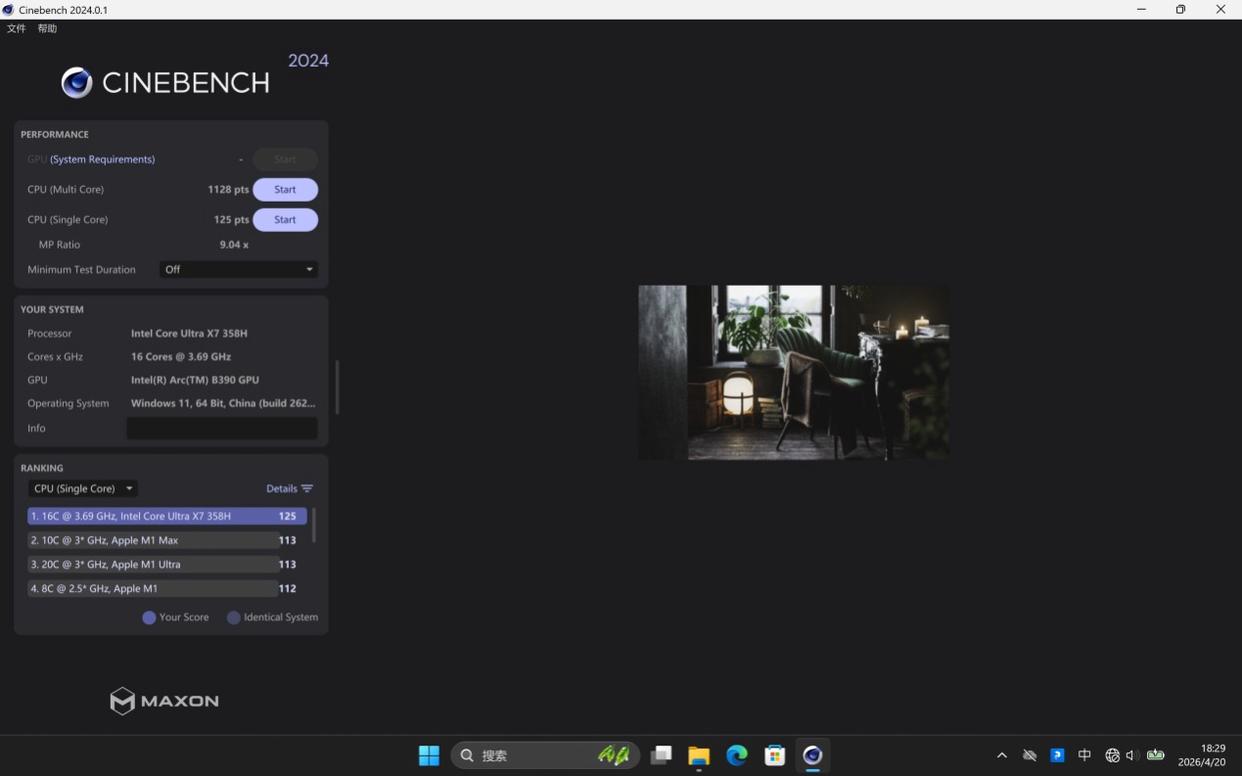Click the battery status tray icon
The image size is (1242, 776).
click(x=1156, y=755)
